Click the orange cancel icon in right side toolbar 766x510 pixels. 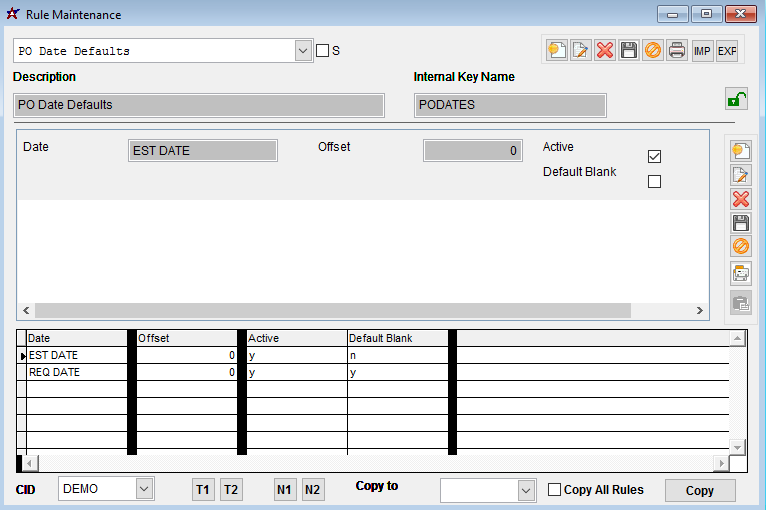(x=741, y=247)
